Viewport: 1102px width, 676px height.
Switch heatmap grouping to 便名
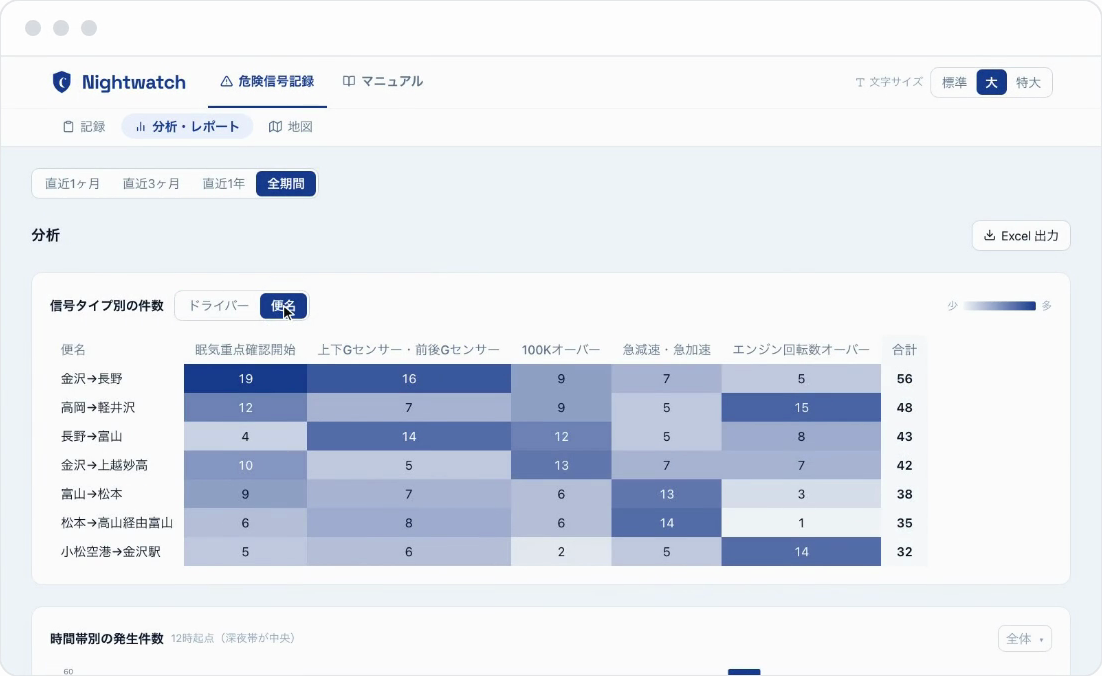pos(283,306)
